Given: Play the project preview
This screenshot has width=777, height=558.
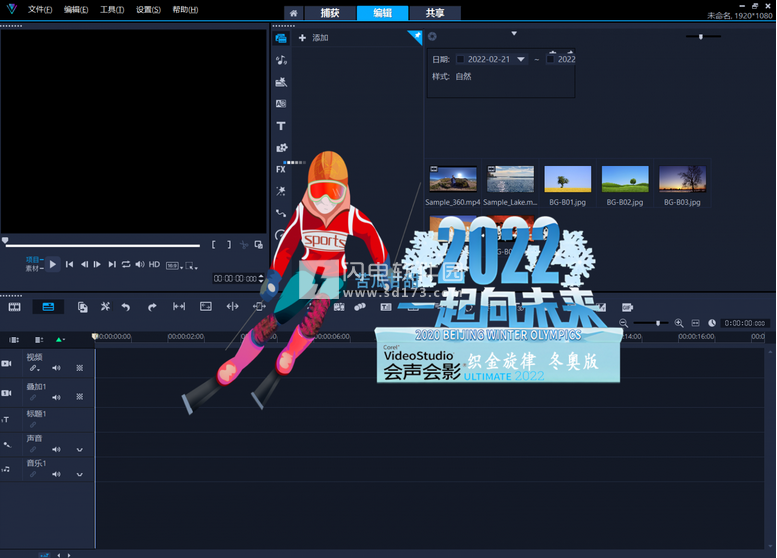Looking at the screenshot, I should 53,264.
